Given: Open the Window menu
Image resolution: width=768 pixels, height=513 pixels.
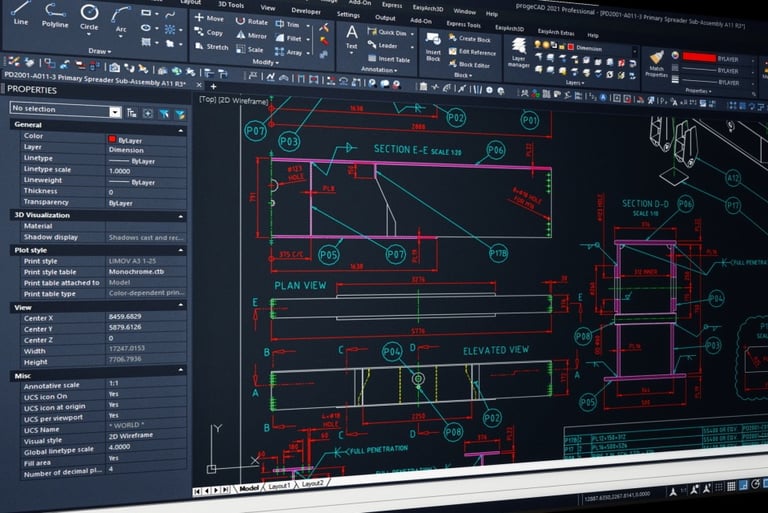Looking at the screenshot, I should [x=464, y=11].
